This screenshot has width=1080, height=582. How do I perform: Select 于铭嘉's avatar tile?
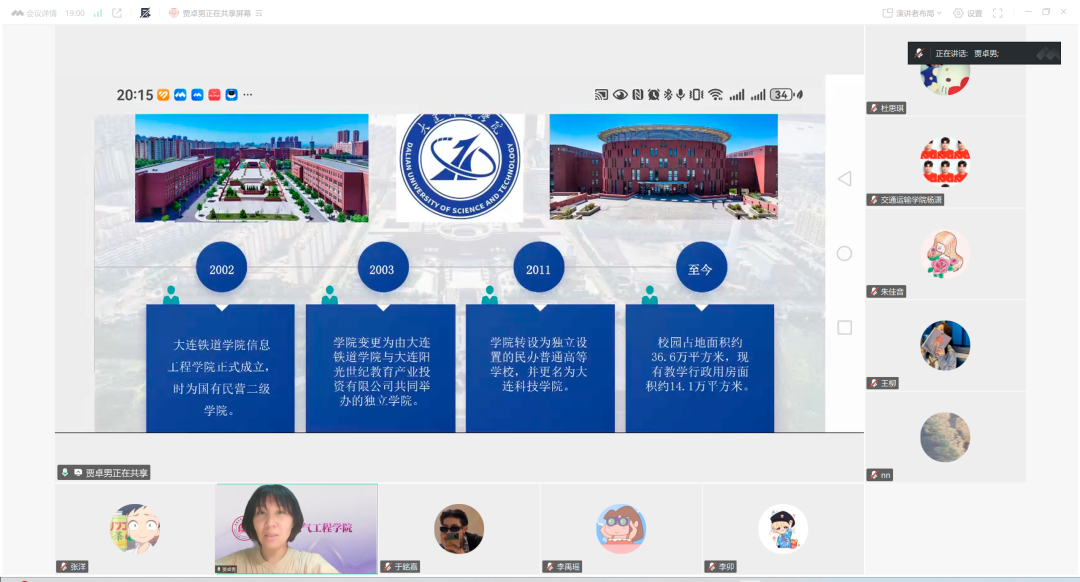point(459,528)
